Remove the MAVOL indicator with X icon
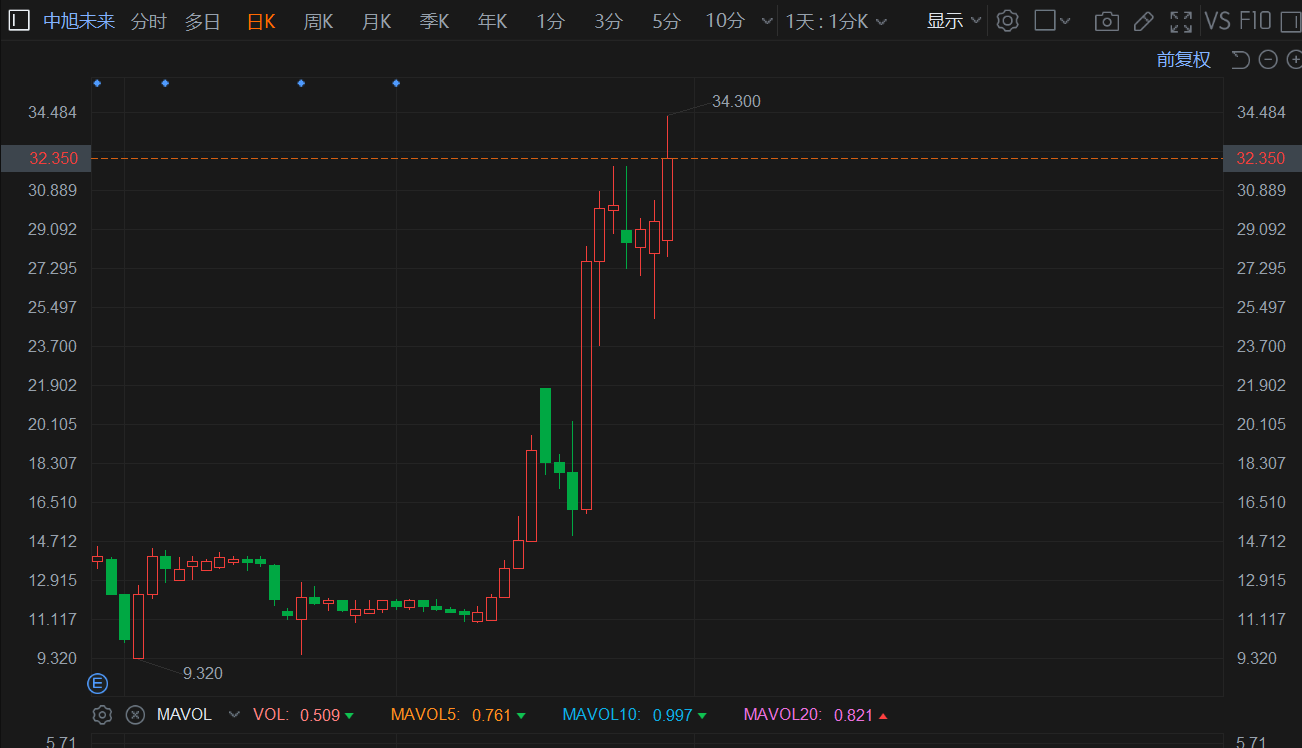Image resolution: width=1302 pixels, height=748 pixels. [136, 715]
